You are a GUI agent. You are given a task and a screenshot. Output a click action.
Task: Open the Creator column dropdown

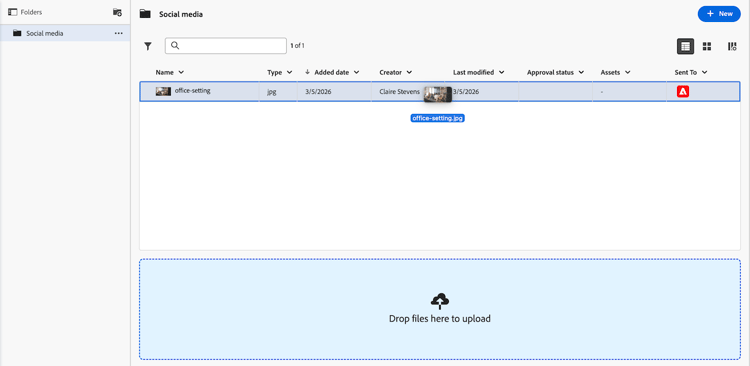[x=409, y=72]
